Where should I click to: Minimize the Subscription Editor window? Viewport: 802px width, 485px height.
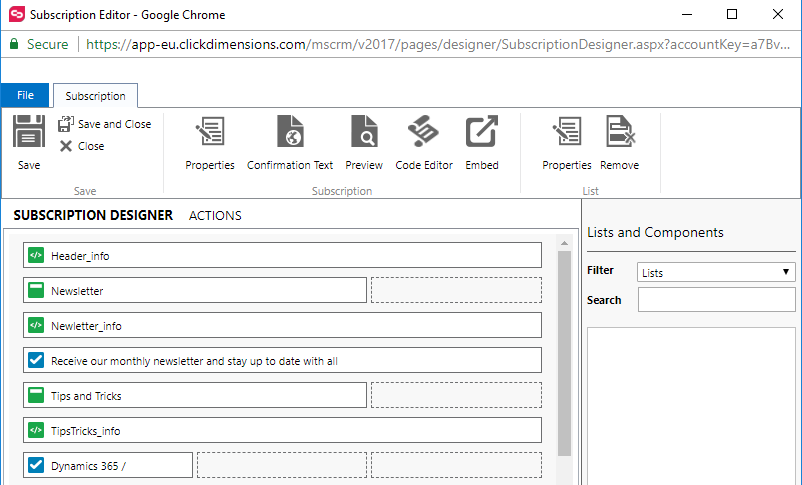[687, 14]
